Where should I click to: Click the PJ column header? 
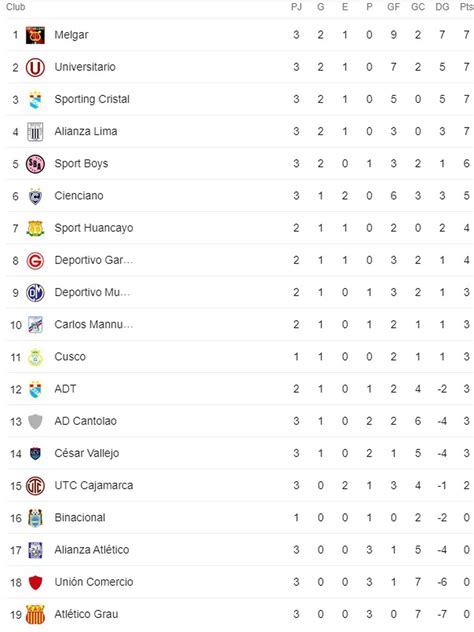(296, 7)
